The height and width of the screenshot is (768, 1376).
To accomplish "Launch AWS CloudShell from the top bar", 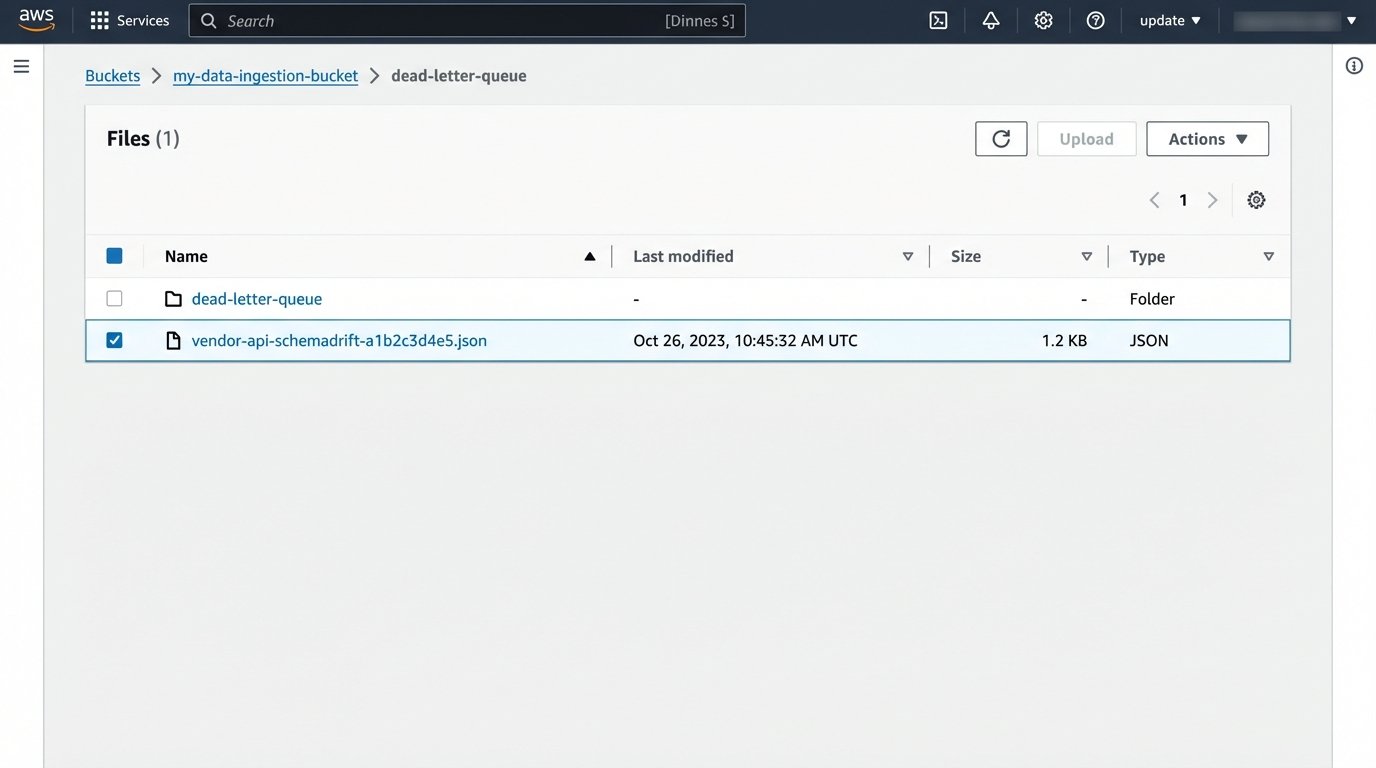I will [937, 20].
